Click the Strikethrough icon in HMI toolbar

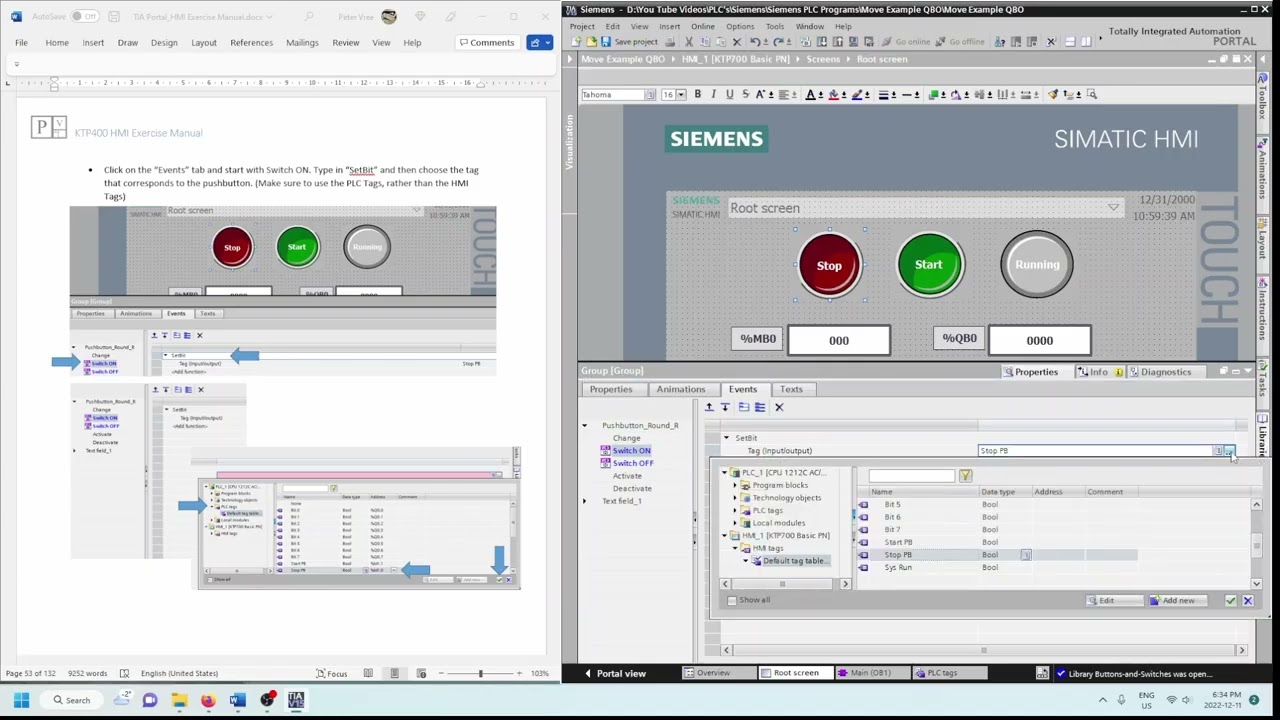click(x=745, y=94)
